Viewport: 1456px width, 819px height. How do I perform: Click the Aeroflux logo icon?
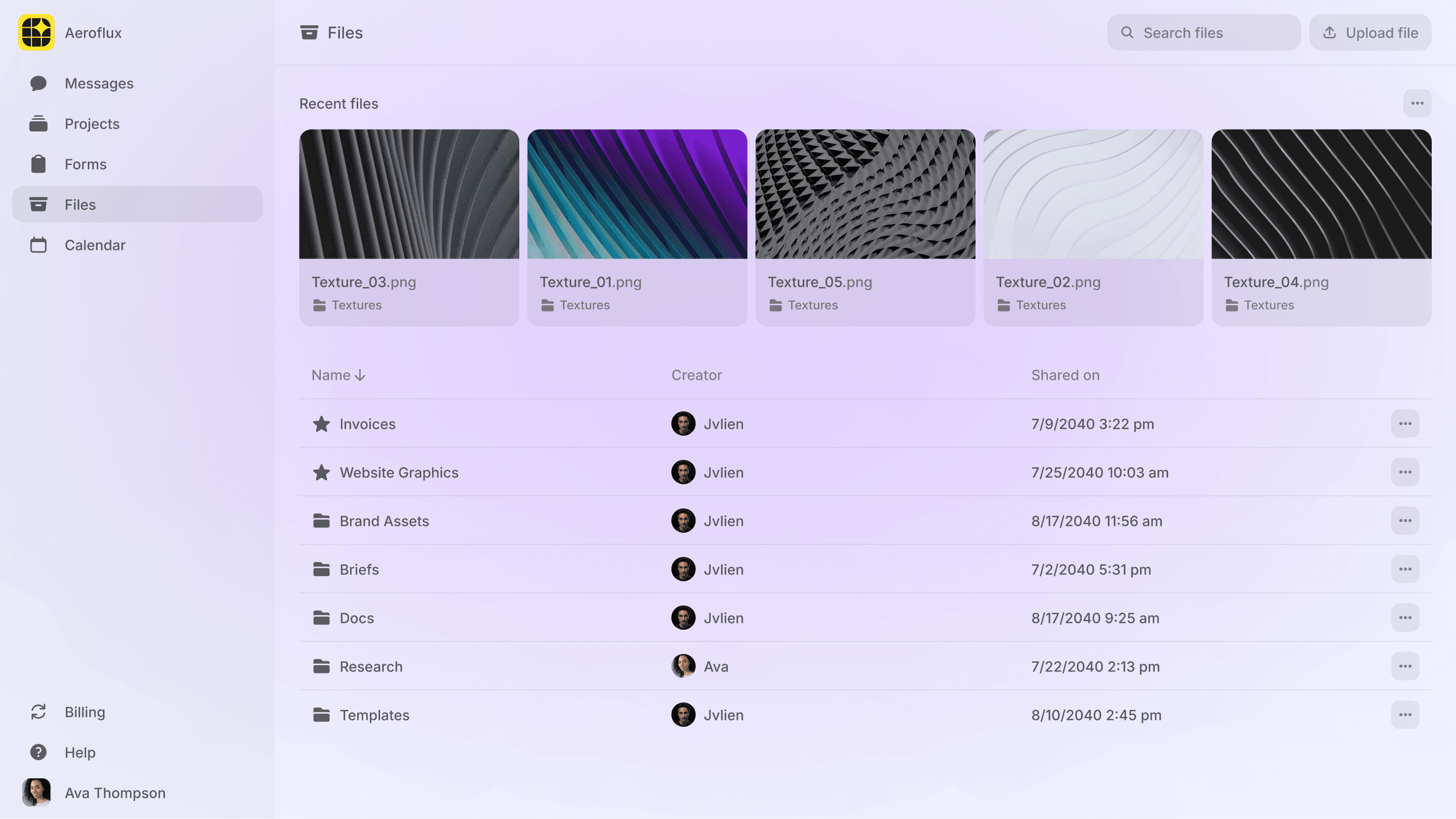(x=36, y=32)
